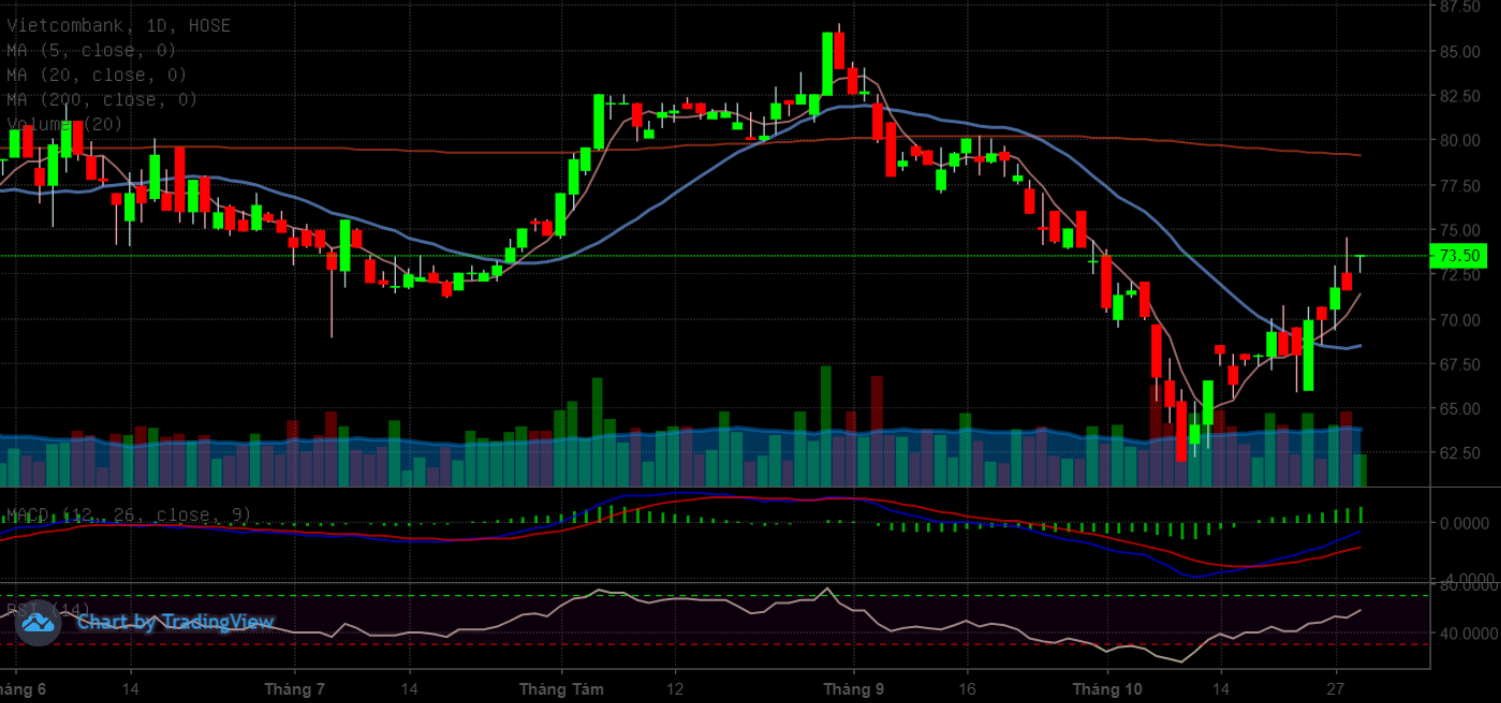1501x703 pixels.
Task: Select the MA (200, close, 0) indicator label
Action: click(101, 100)
